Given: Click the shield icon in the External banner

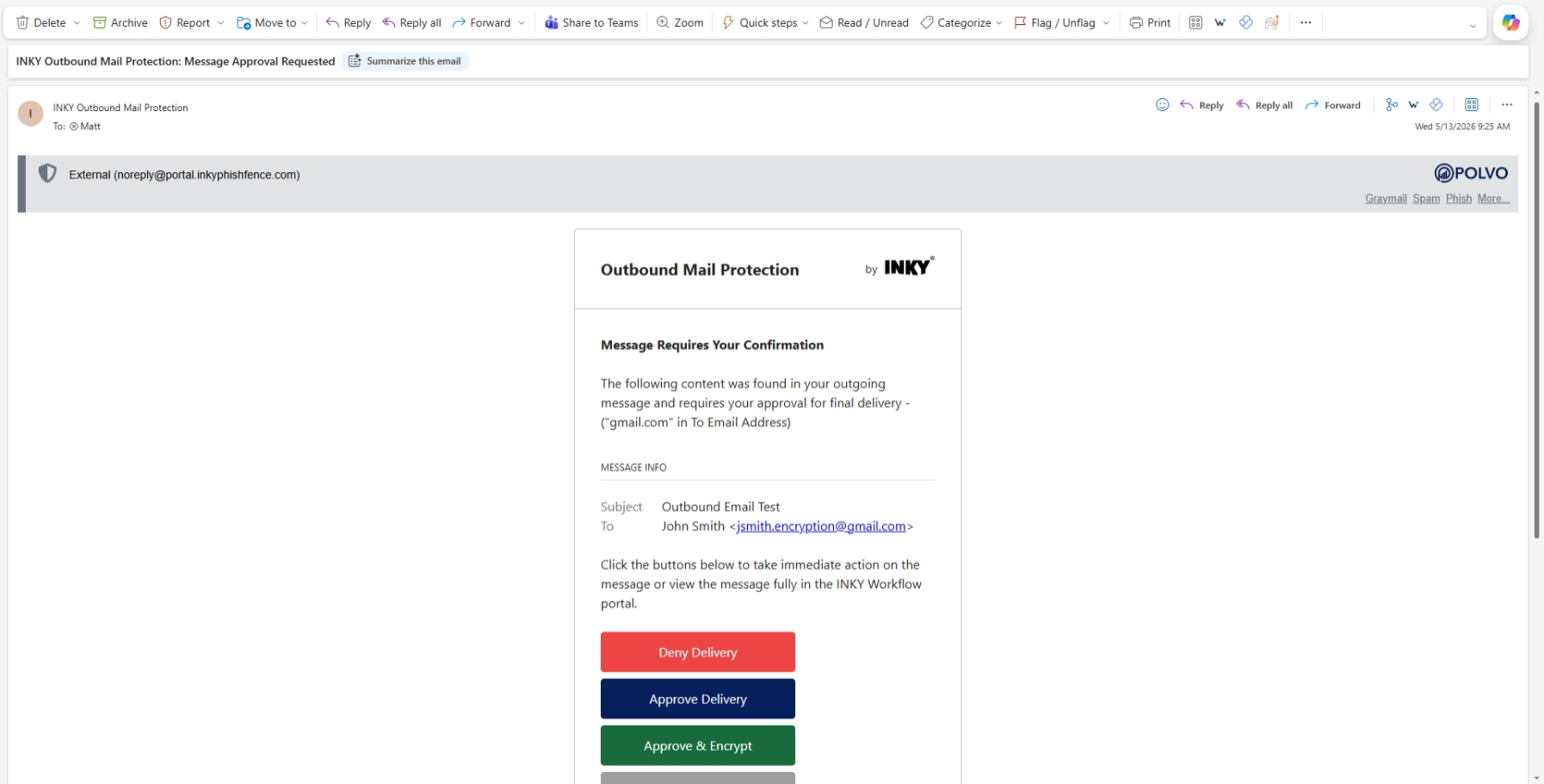Looking at the screenshot, I should point(47,174).
